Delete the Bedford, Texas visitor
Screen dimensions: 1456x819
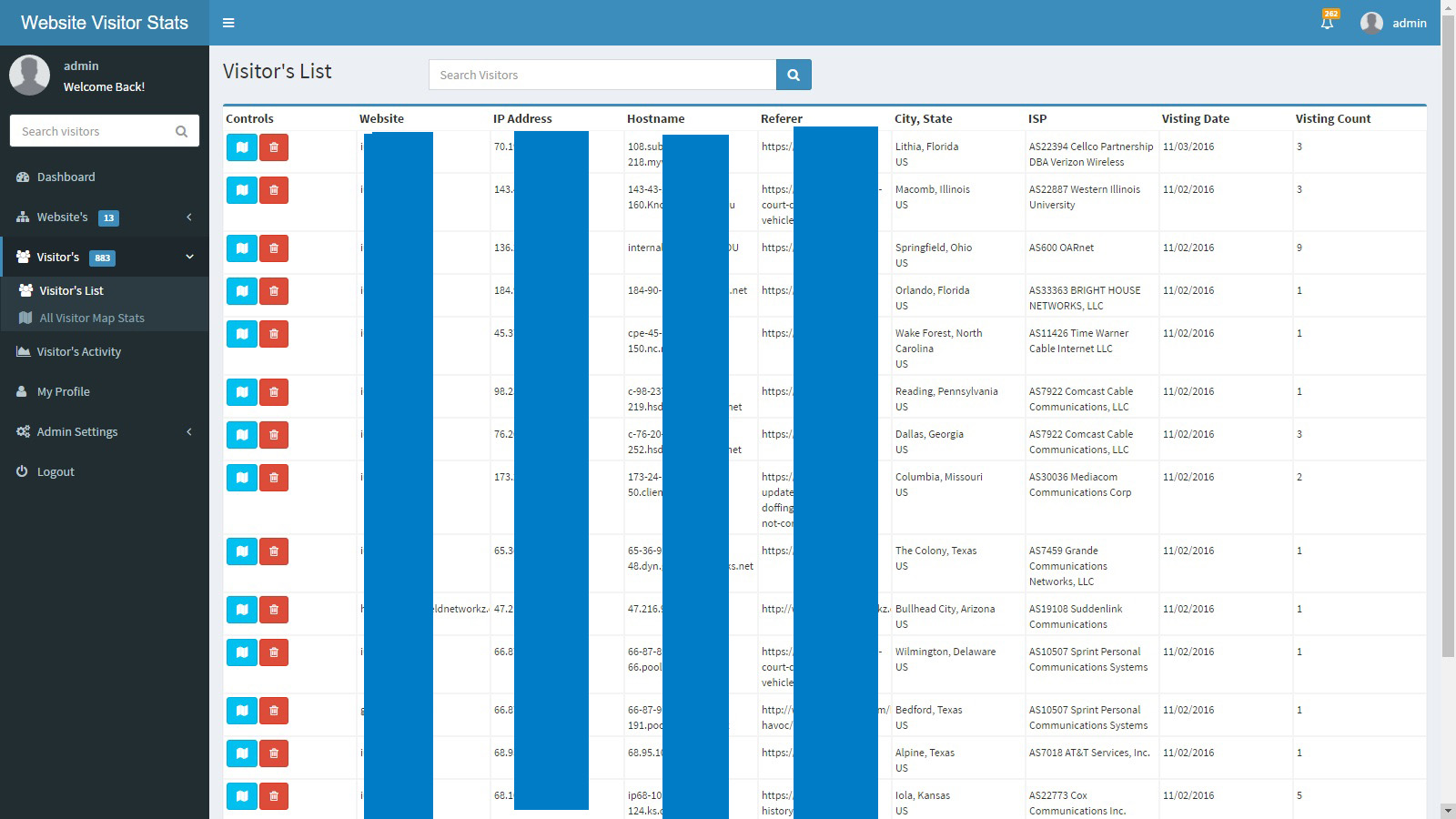pos(274,710)
